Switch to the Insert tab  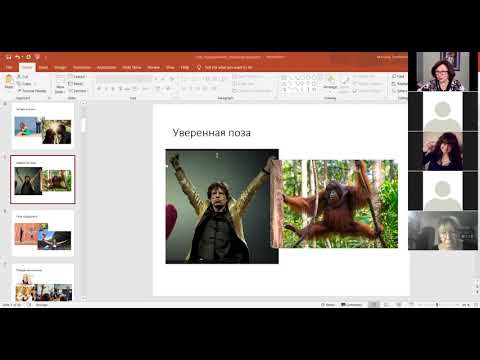pos(43,67)
